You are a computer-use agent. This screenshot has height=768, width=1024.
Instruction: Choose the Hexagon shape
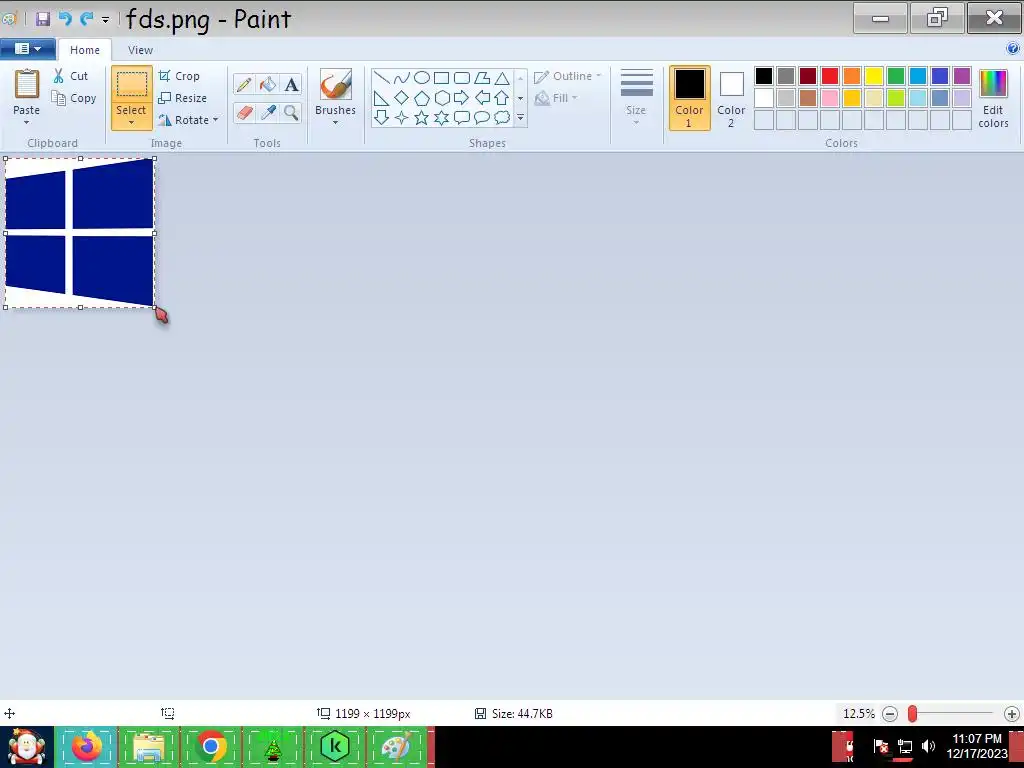click(x=442, y=98)
